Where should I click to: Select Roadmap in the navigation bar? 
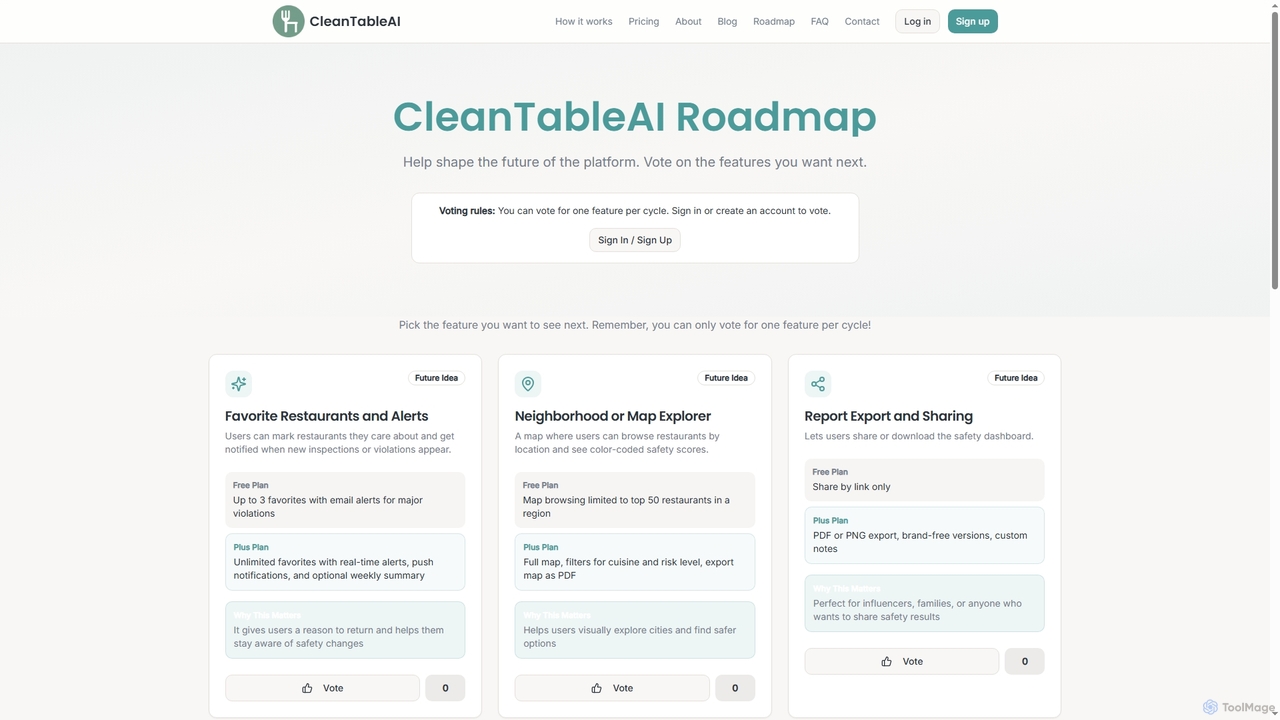pos(774,21)
